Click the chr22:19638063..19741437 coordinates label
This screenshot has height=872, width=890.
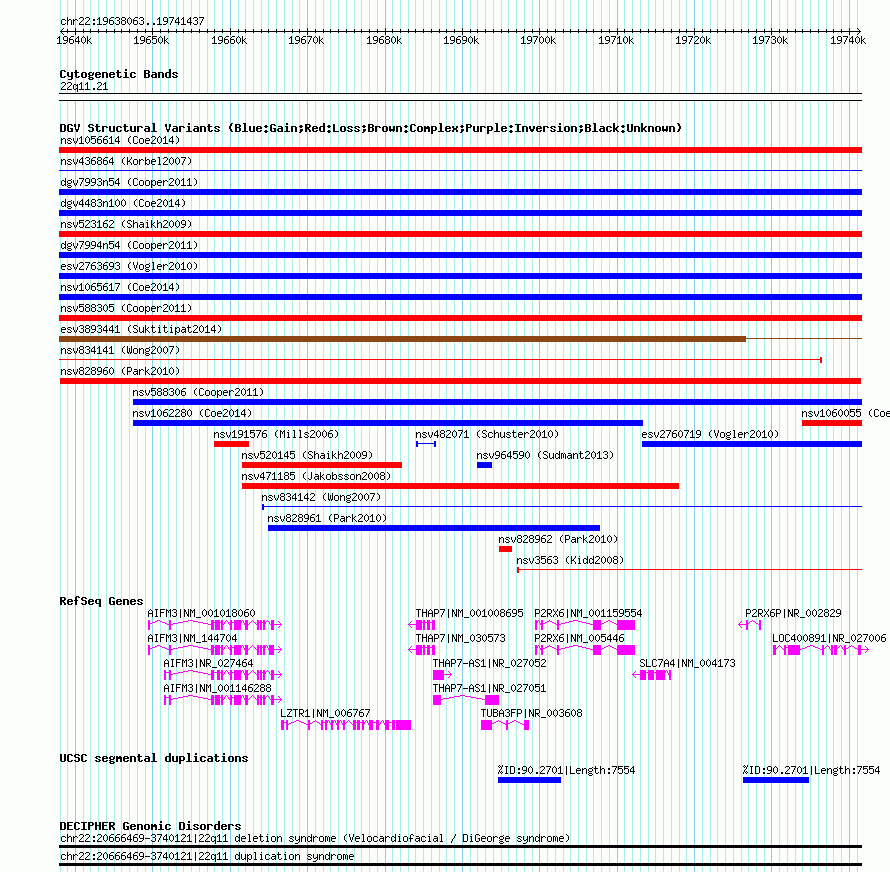pyautogui.click(x=132, y=21)
